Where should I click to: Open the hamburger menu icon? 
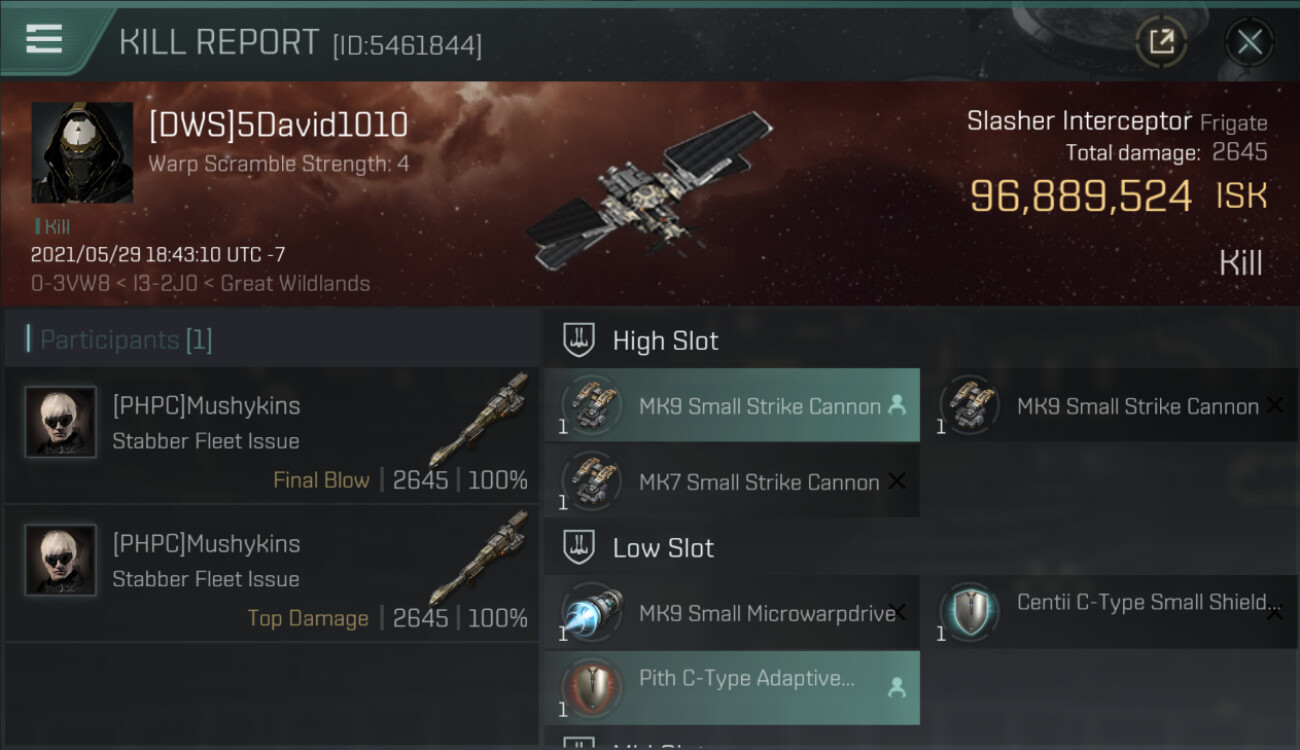(x=44, y=39)
